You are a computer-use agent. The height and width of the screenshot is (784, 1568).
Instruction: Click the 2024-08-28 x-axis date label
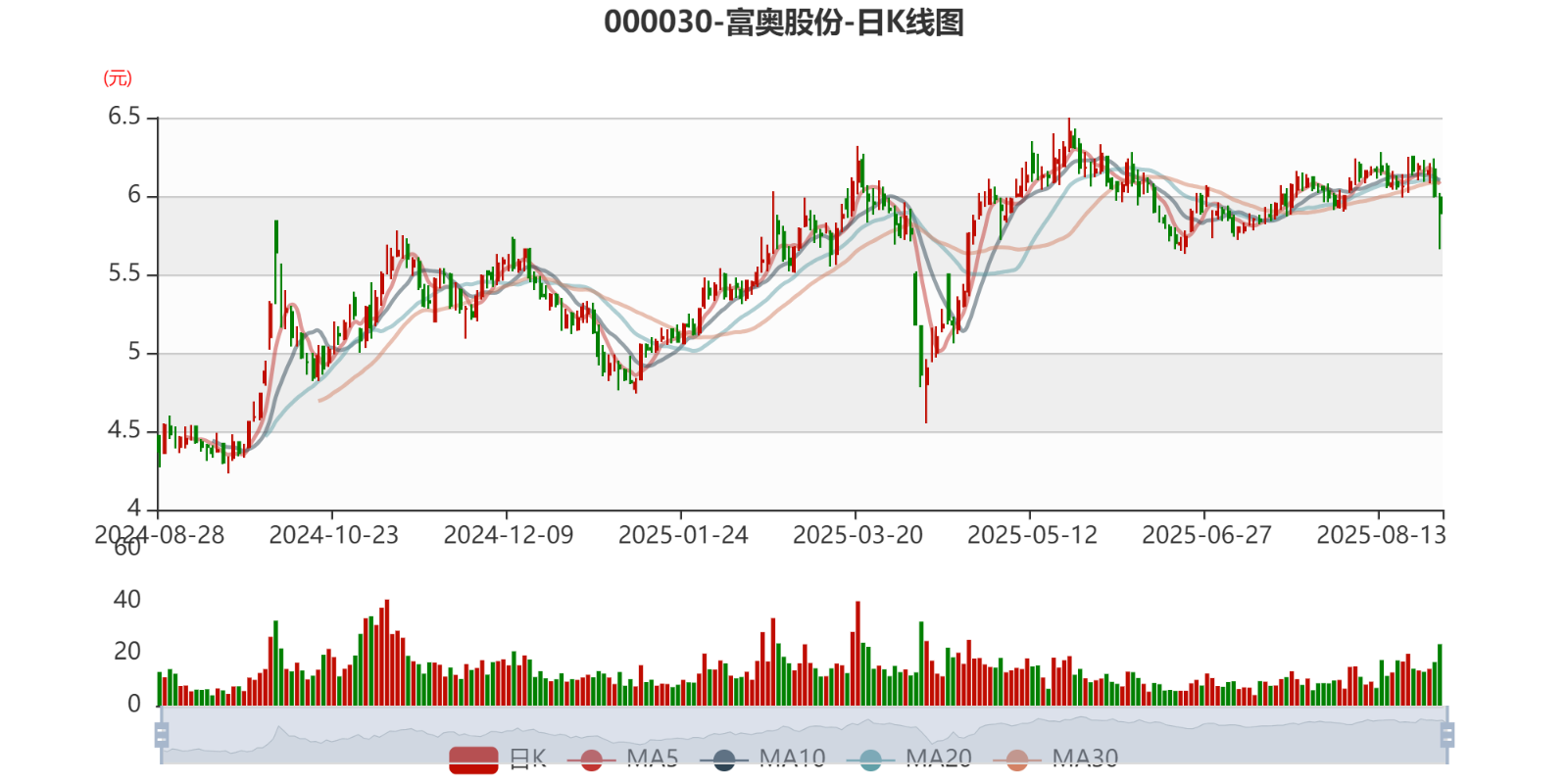click(x=159, y=535)
